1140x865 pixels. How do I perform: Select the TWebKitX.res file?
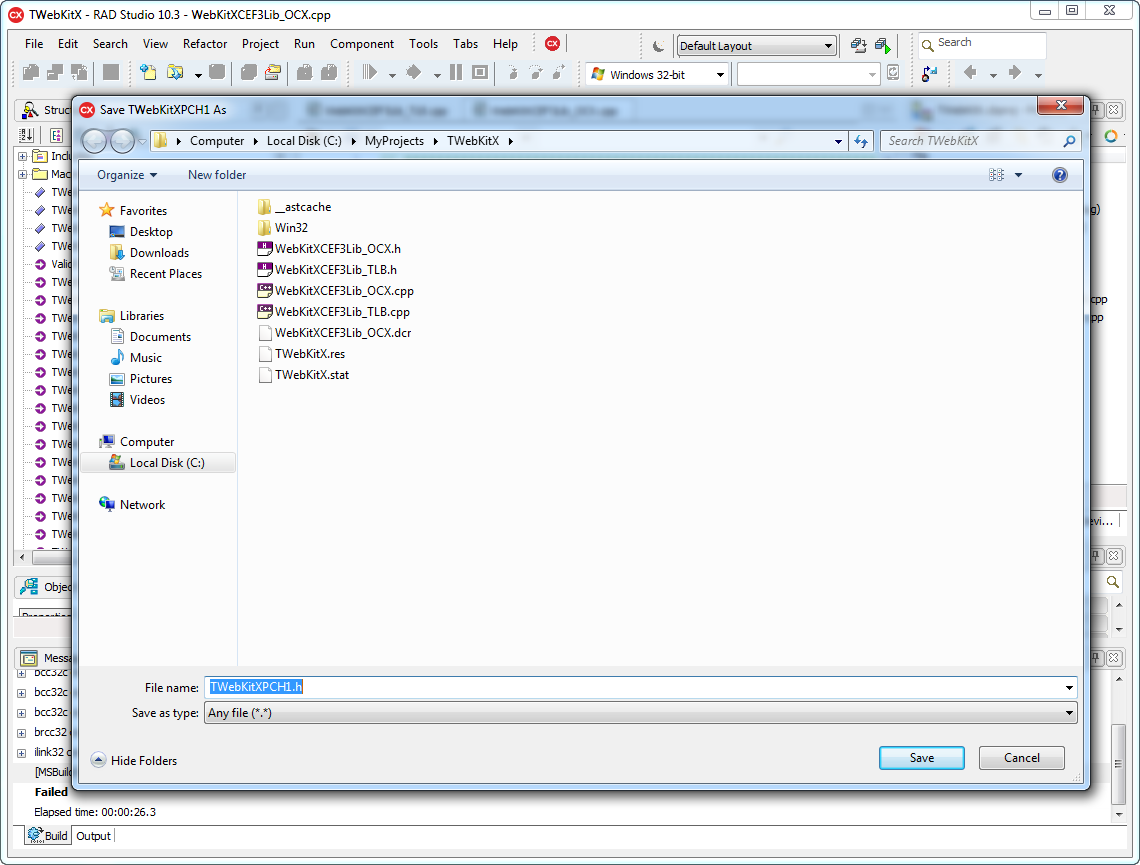pyautogui.click(x=302, y=354)
